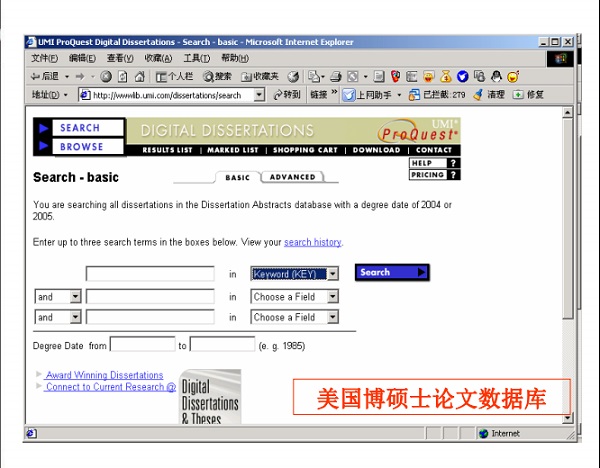Switch to the BASIC search tab
This screenshot has width=600, height=468.
pyautogui.click(x=237, y=178)
